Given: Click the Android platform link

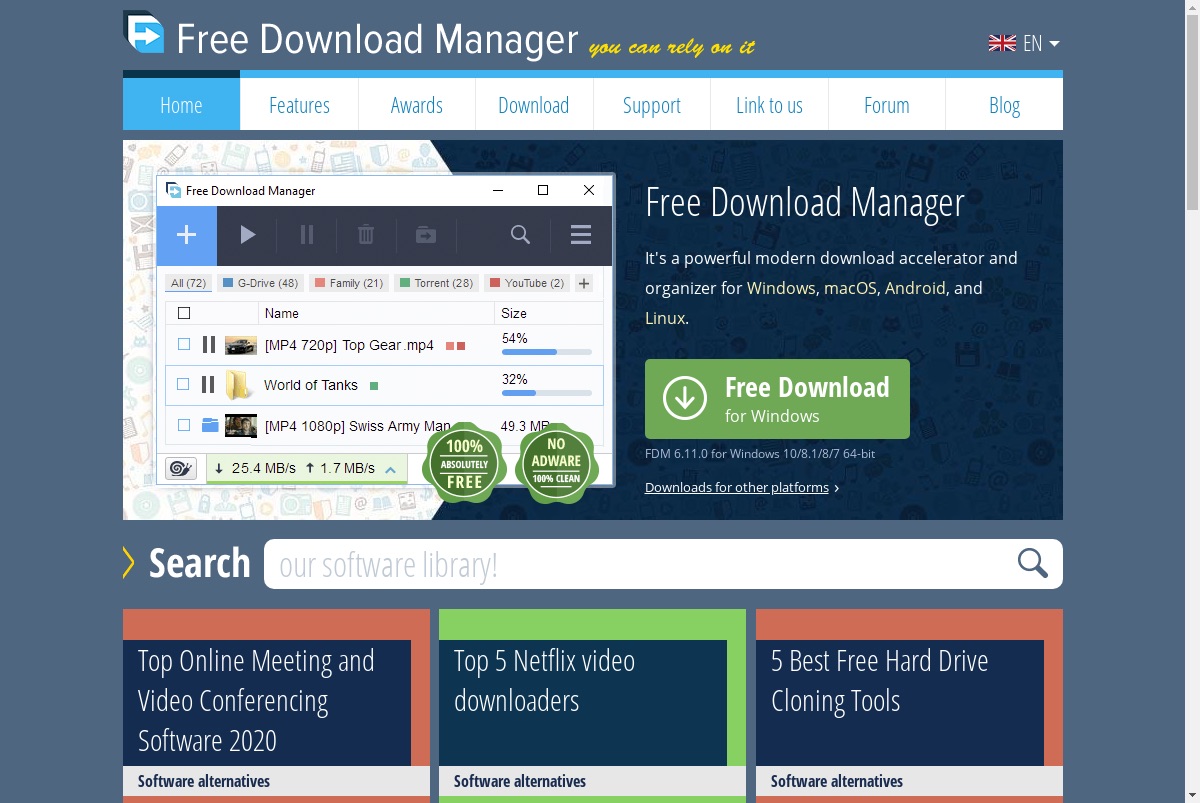Looking at the screenshot, I should (915, 288).
